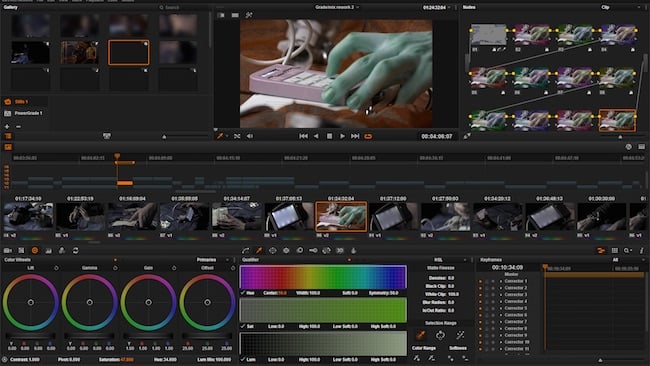This screenshot has height=366, width=650.
Task: Click the Qualifier panel title
Action: (x=250, y=259)
